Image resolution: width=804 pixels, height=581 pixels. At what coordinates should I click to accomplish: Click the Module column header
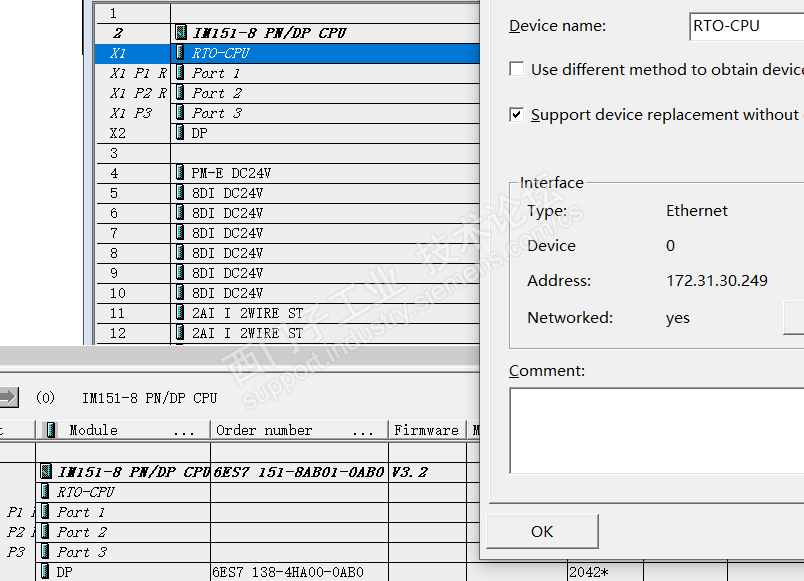pyautogui.click(x=123, y=430)
